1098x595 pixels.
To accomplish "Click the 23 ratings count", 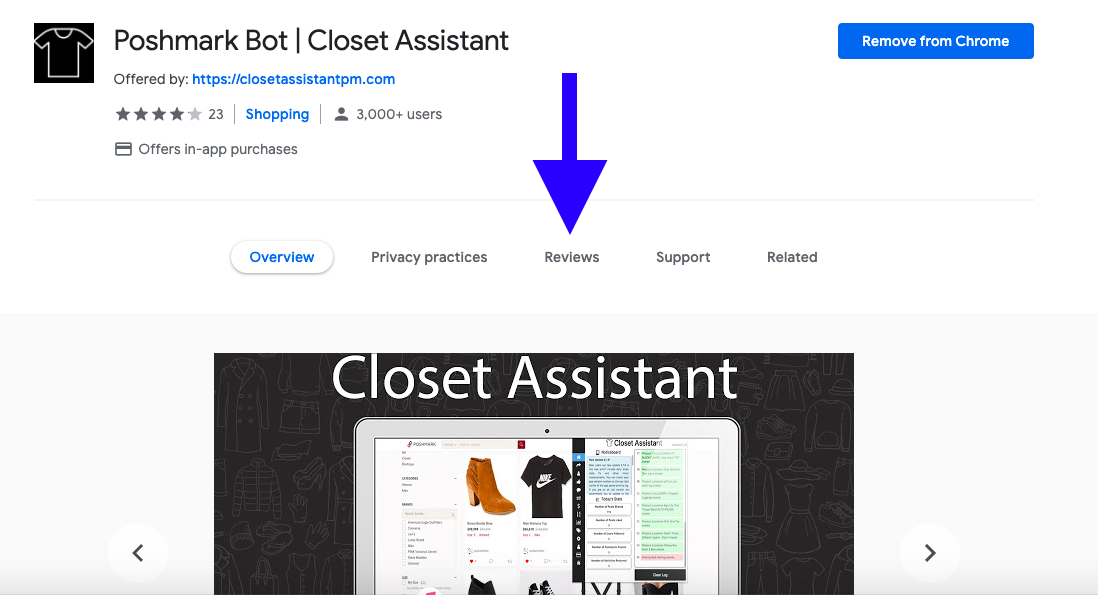I will [x=216, y=114].
